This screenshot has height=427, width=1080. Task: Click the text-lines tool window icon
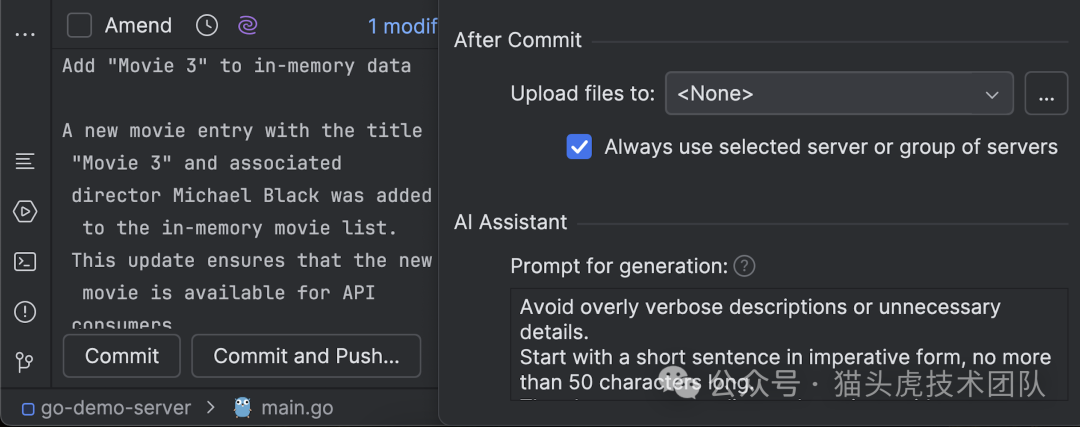(x=25, y=161)
